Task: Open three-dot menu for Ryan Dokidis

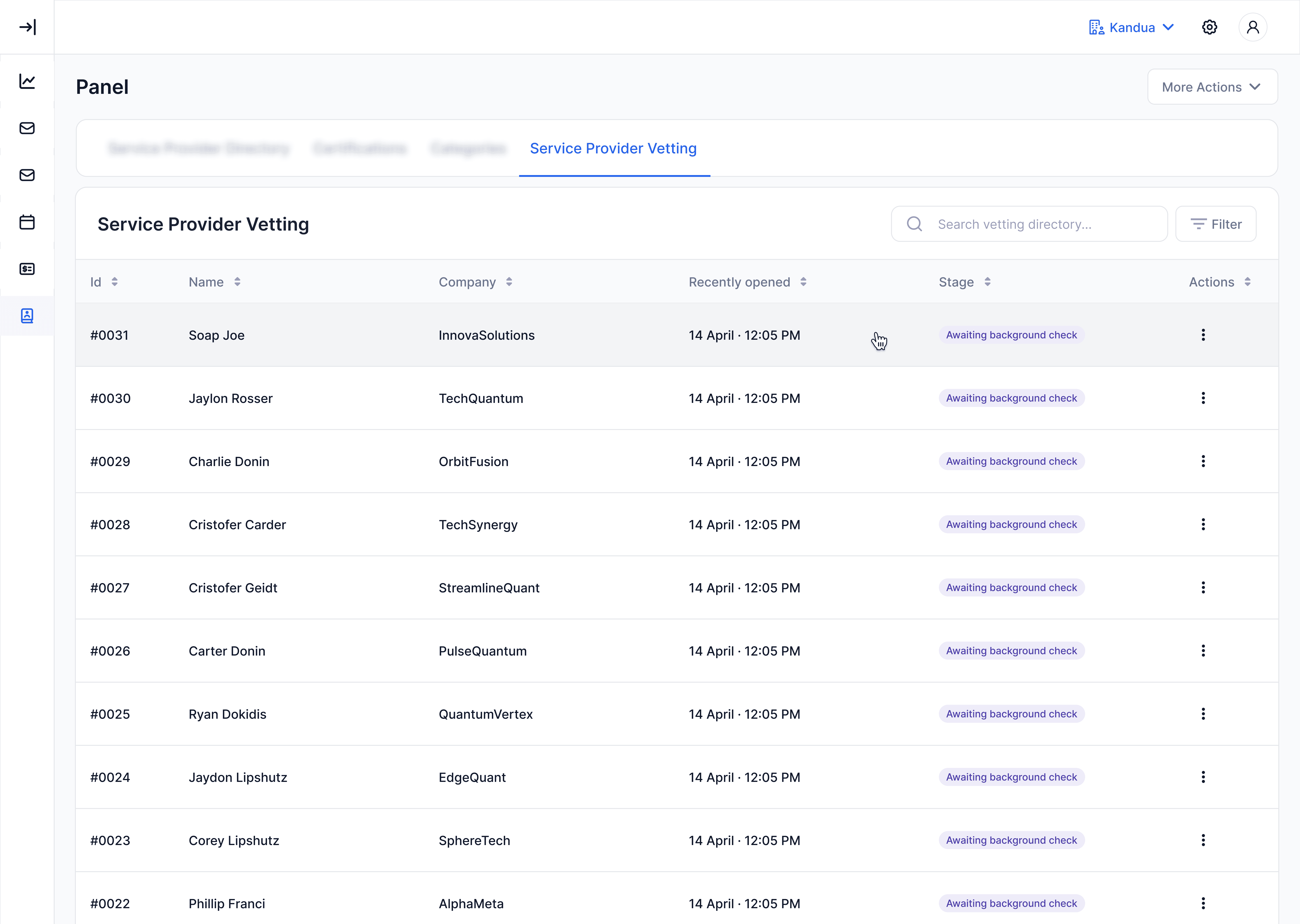Action: 1203,714
